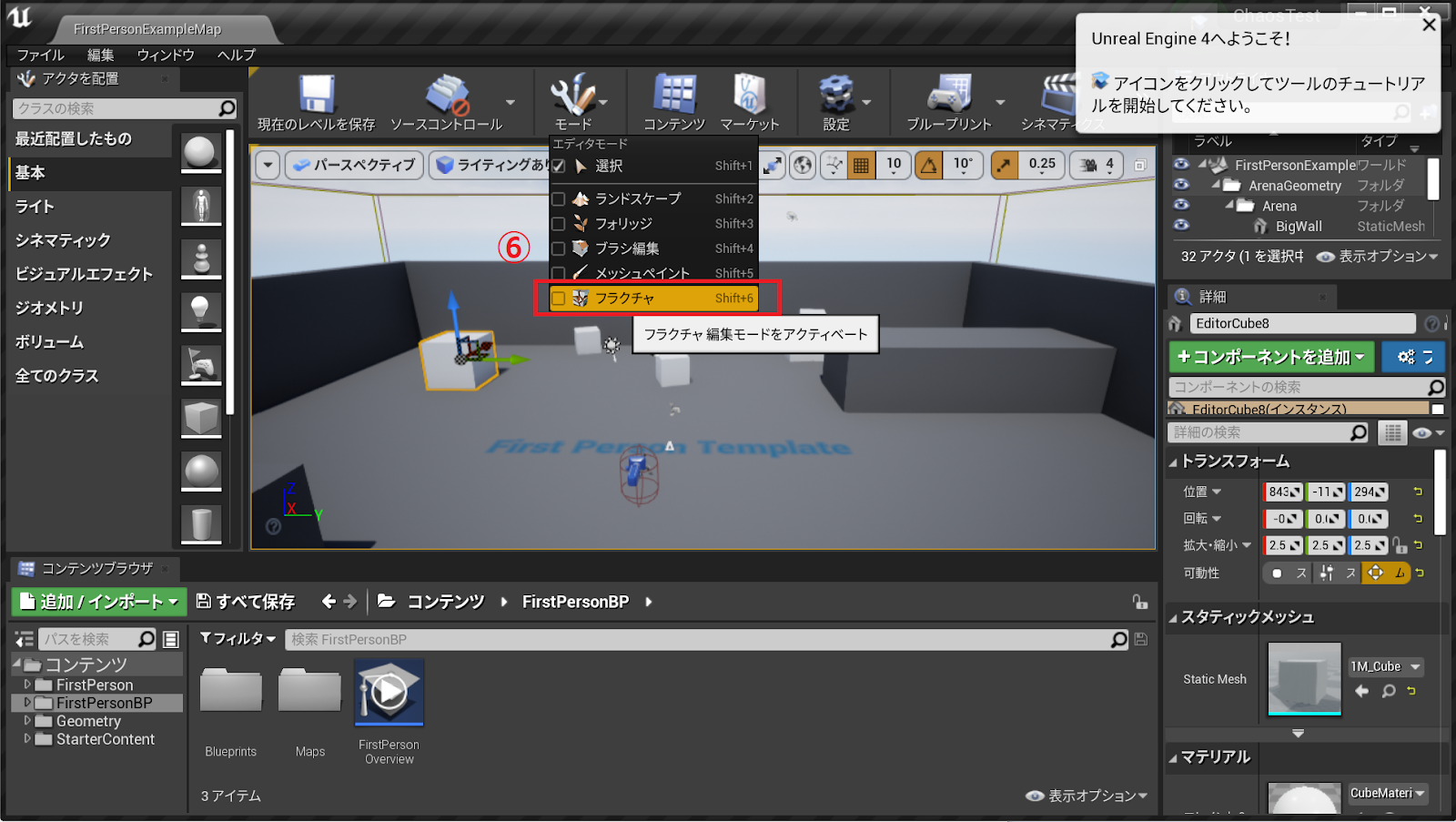Click Save All in Content Browser
The image size is (1456, 822).
pos(246,602)
